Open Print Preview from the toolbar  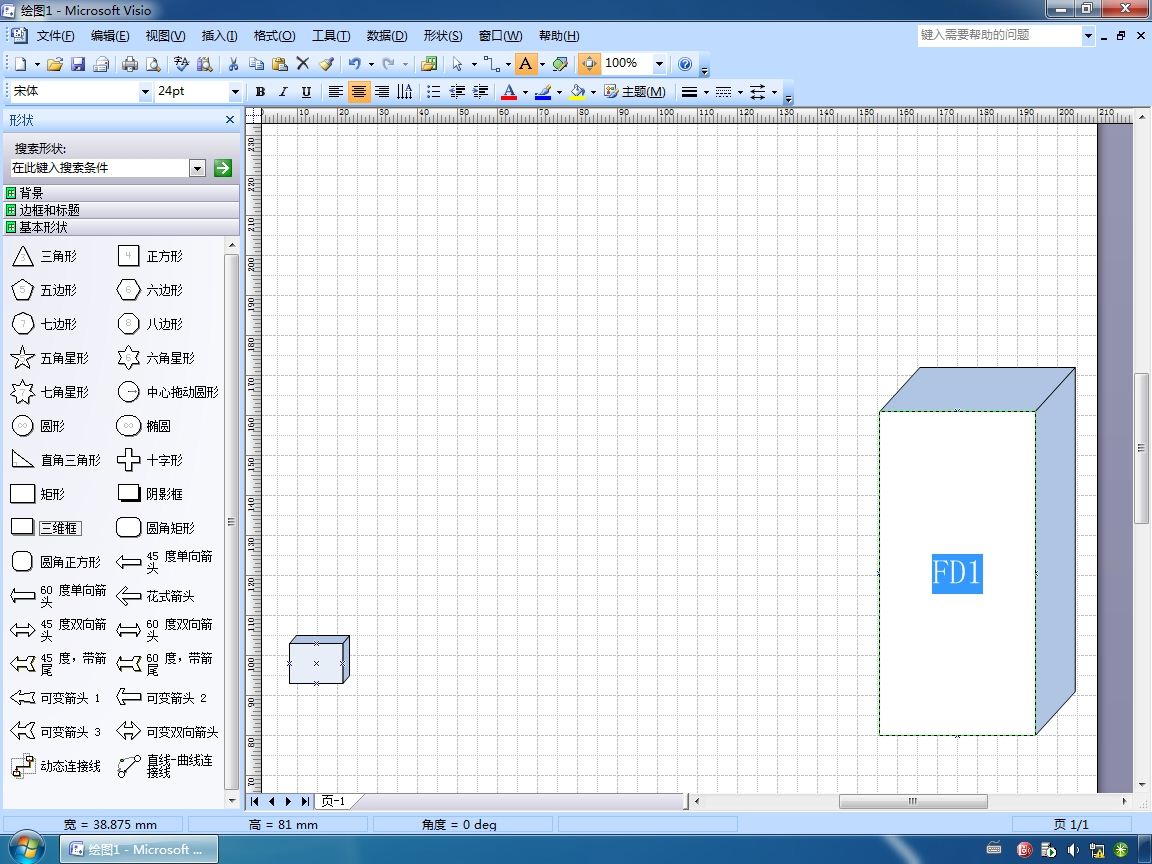pos(153,64)
